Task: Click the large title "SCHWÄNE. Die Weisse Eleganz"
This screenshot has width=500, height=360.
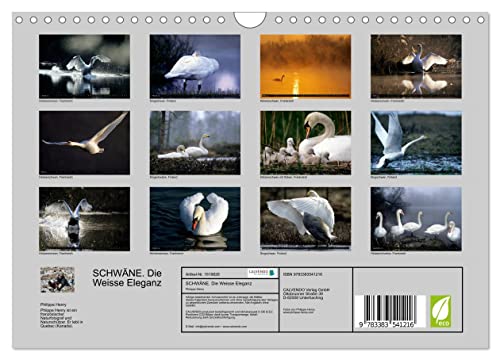Action: tap(127, 278)
